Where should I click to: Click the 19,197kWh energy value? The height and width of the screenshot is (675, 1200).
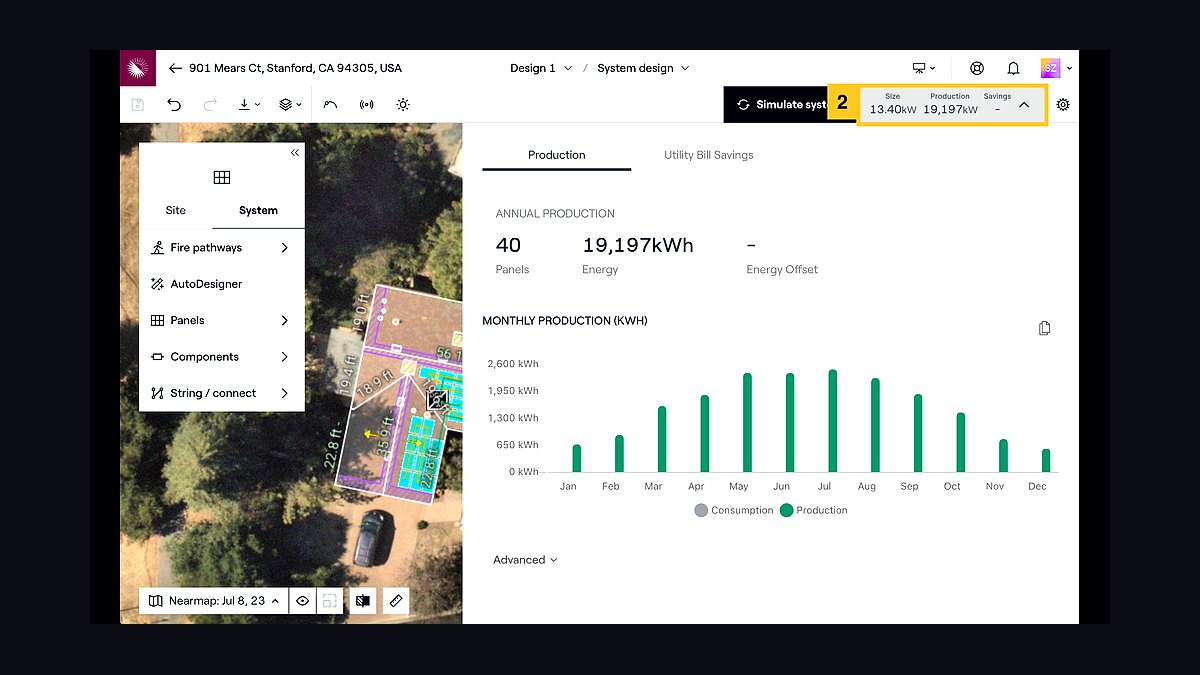tap(638, 246)
